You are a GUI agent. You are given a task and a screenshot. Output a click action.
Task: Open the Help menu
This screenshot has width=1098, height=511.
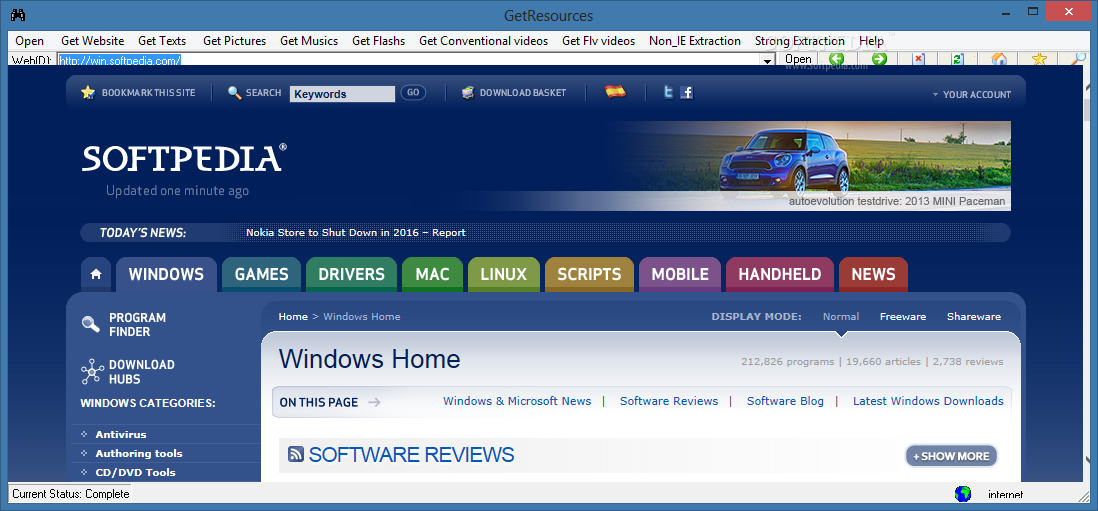pyautogui.click(x=871, y=41)
